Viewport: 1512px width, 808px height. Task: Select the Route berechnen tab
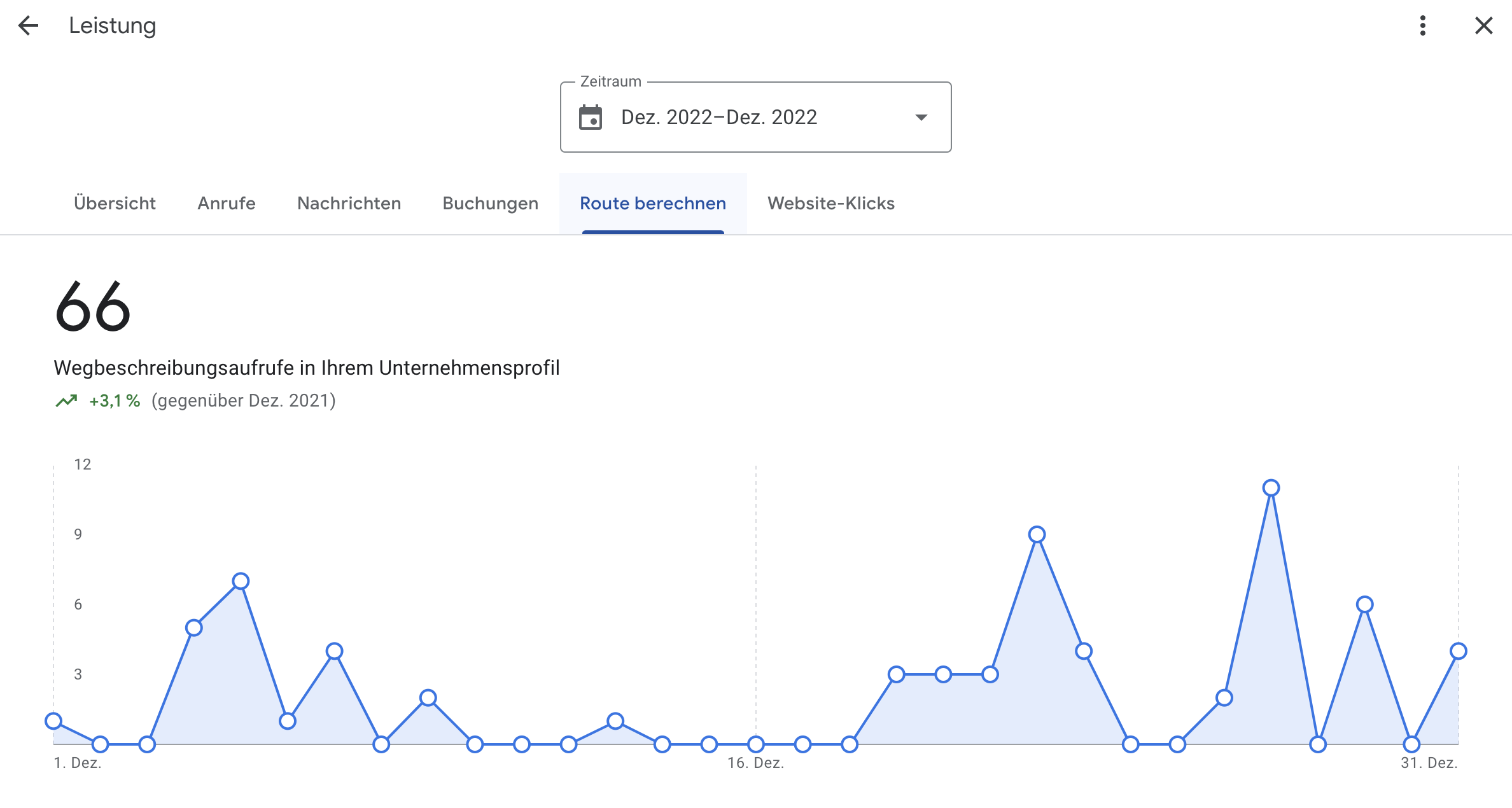652,204
